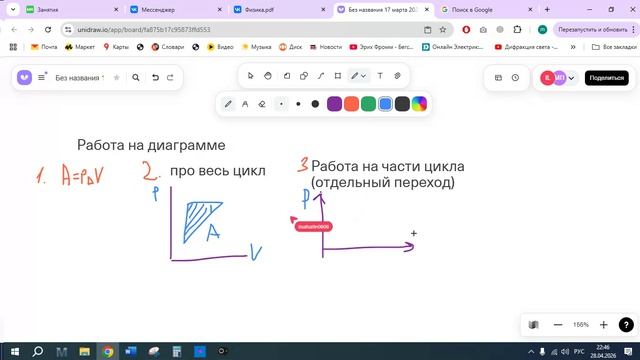This screenshot has height=360, width=640.
Task: Open the browser extensions puzzle icon
Action: 517,29
